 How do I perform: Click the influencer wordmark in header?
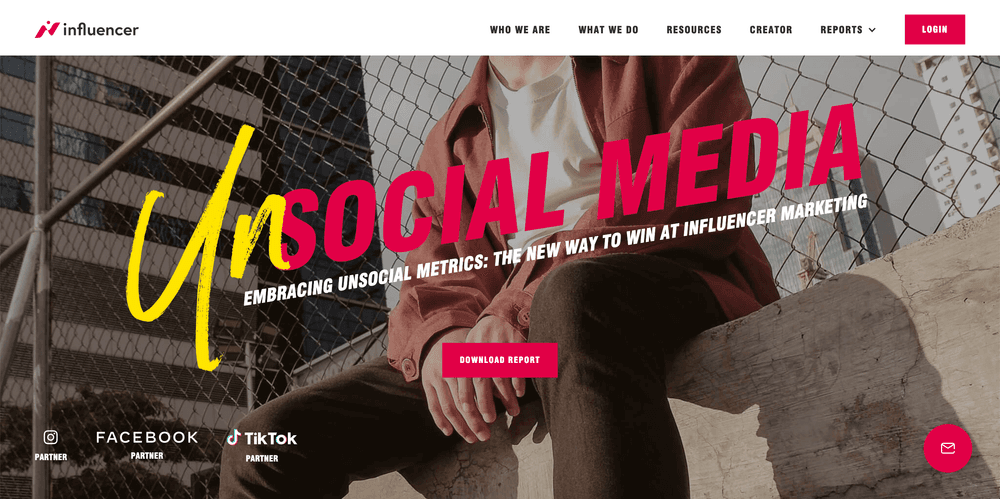pos(101,29)
